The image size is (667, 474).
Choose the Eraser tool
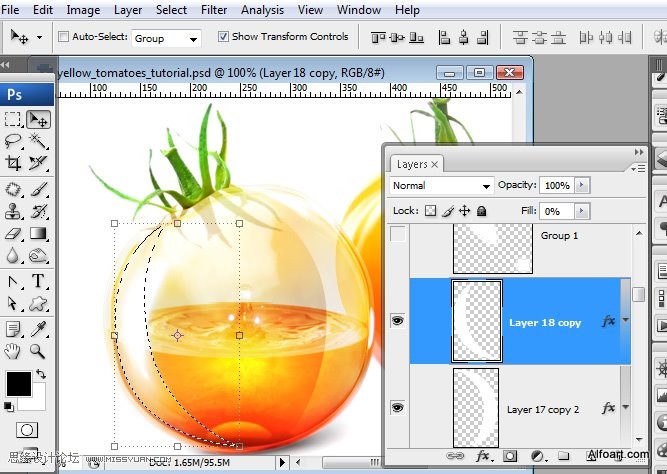coord(13,233)
